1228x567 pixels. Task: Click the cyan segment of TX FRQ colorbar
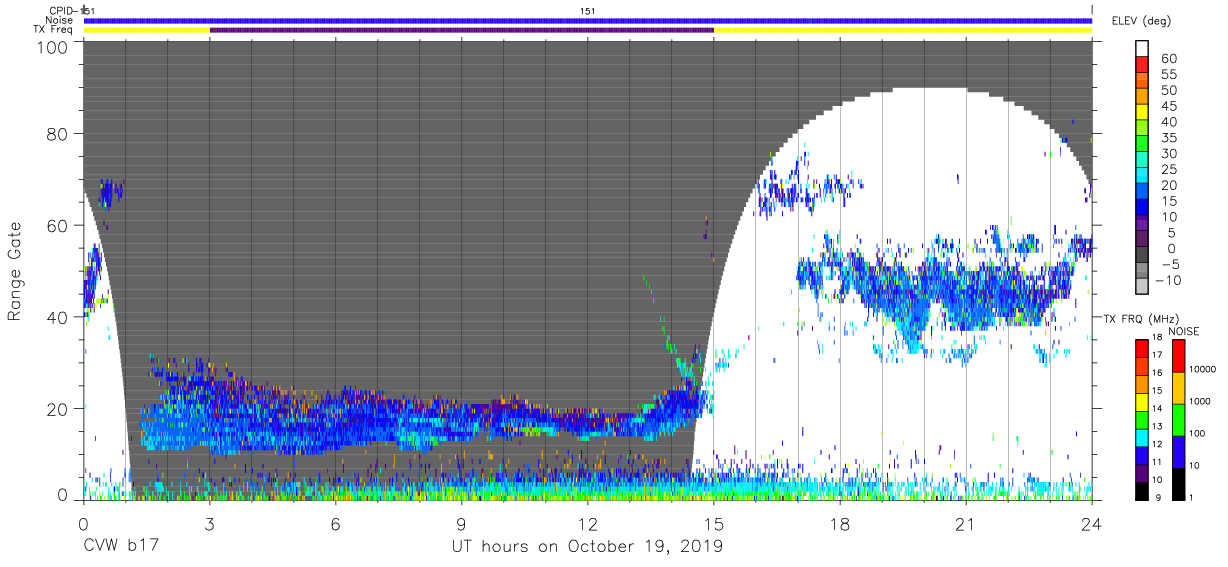pos(1141,438)
